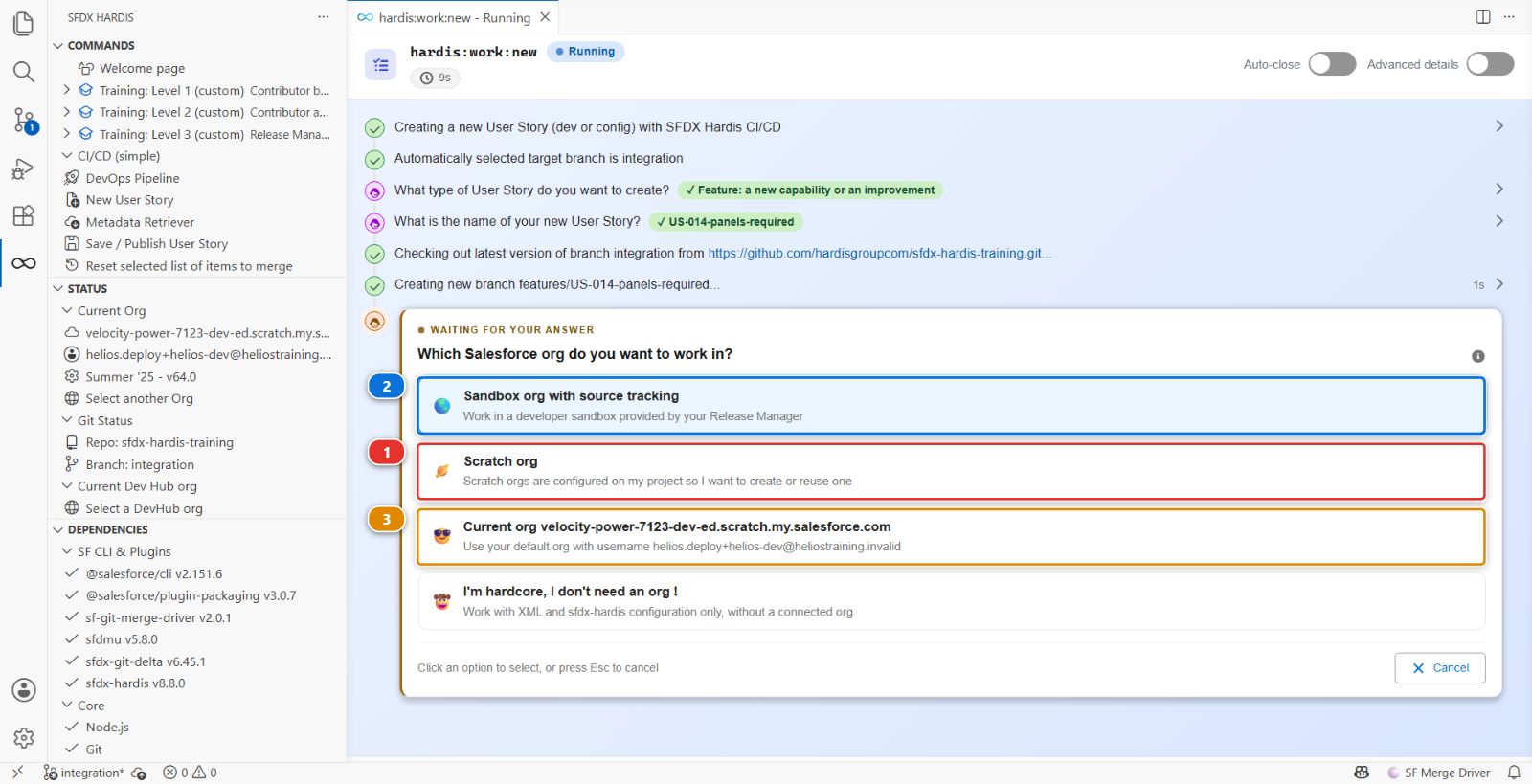The width and height of the screenshot is (1532, 784).
Task: Open the Welcome page command
Action: tap(142, 68)
